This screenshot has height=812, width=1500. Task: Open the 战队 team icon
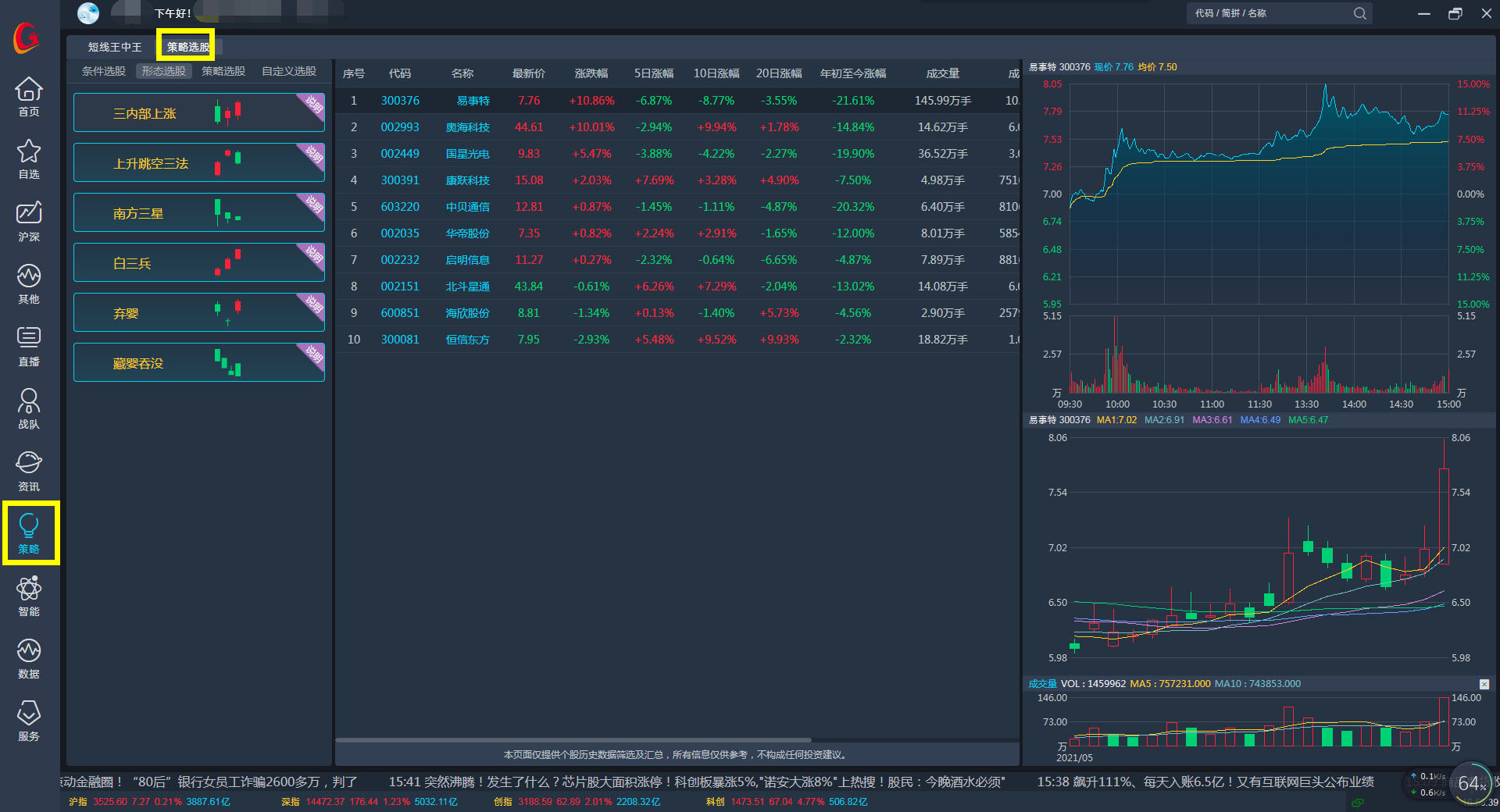29,409
